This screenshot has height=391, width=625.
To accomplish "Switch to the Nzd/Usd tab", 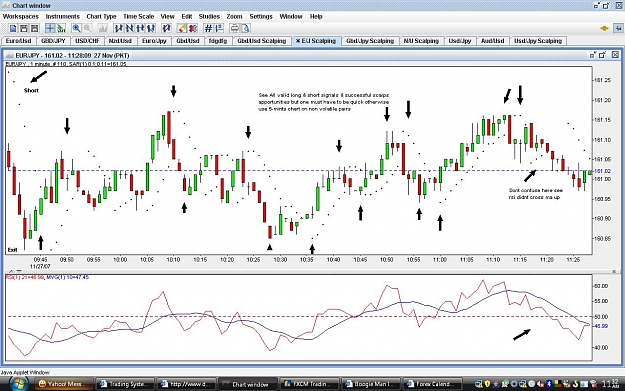I will tap(120, 41).
